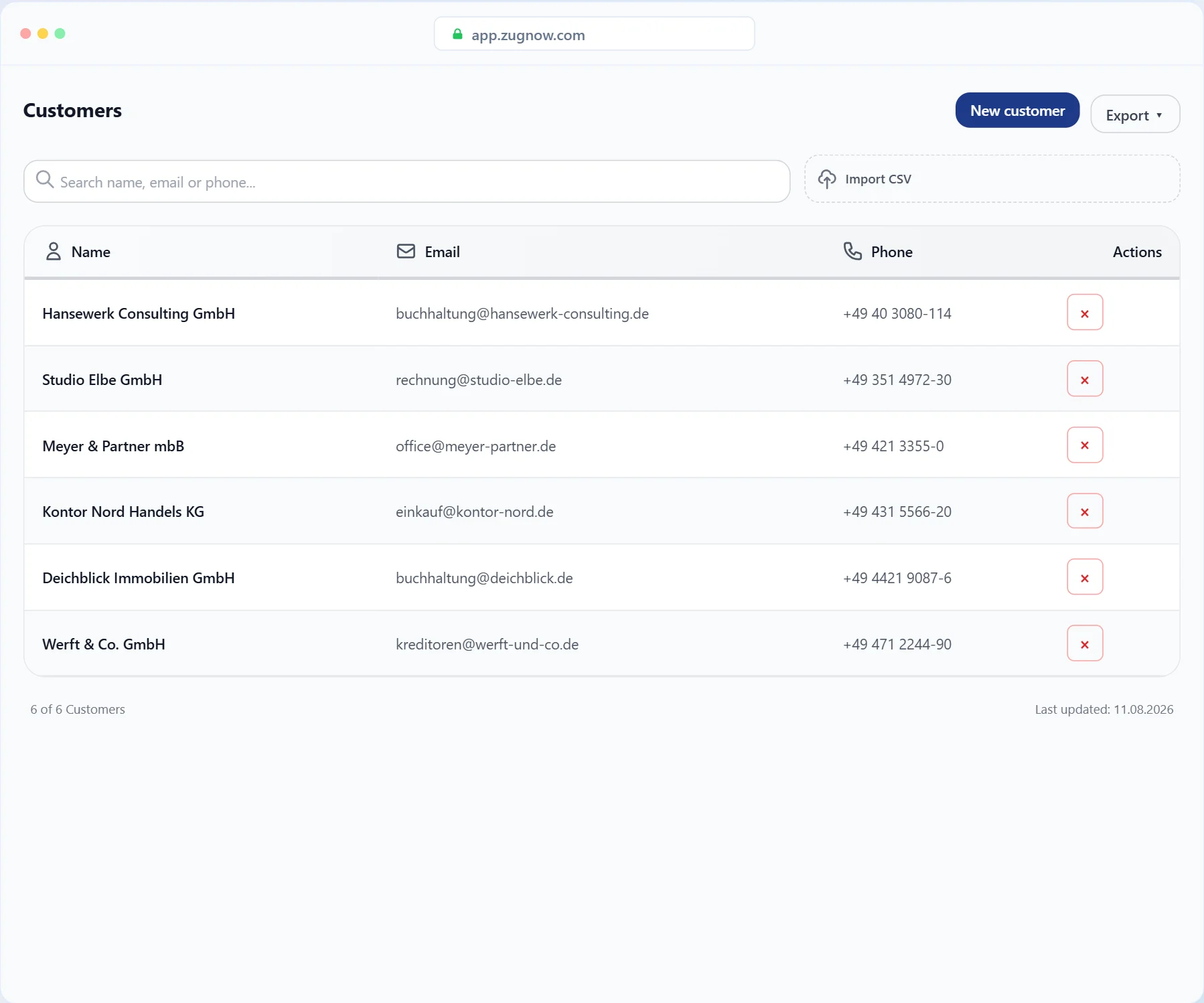This screenshot has width=1204, height=1003.
Task: Click the cloud upload icon
Action: (x=827, y=179)
